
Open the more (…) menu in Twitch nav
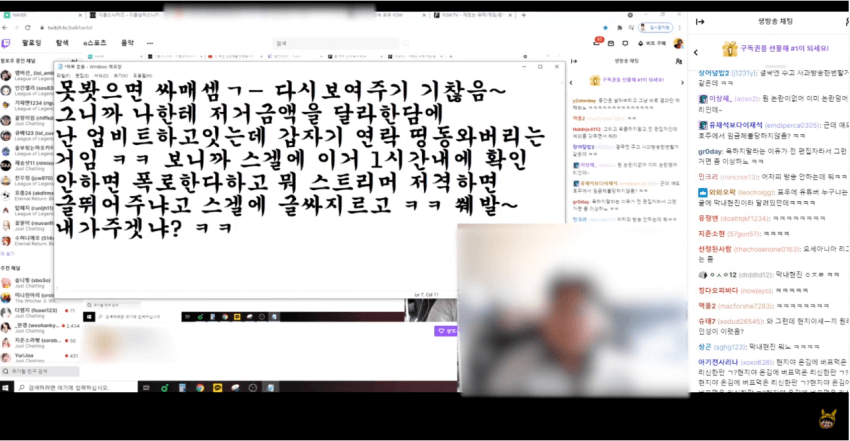coord(150,43)
